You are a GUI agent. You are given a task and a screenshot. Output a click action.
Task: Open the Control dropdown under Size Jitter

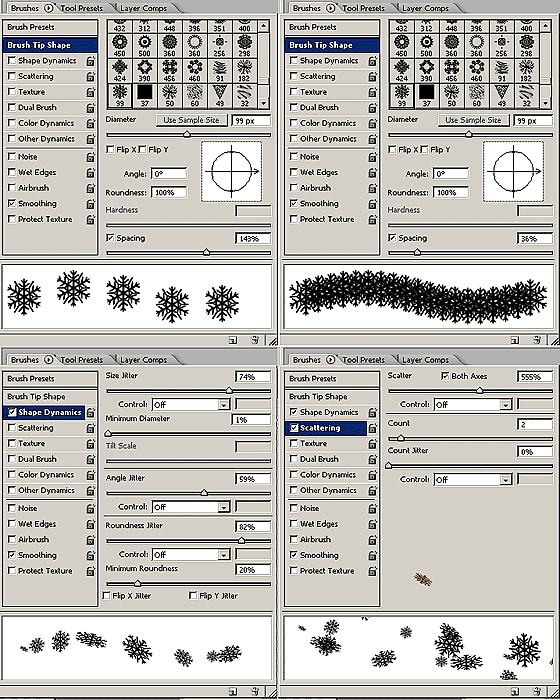coord(191,404)
